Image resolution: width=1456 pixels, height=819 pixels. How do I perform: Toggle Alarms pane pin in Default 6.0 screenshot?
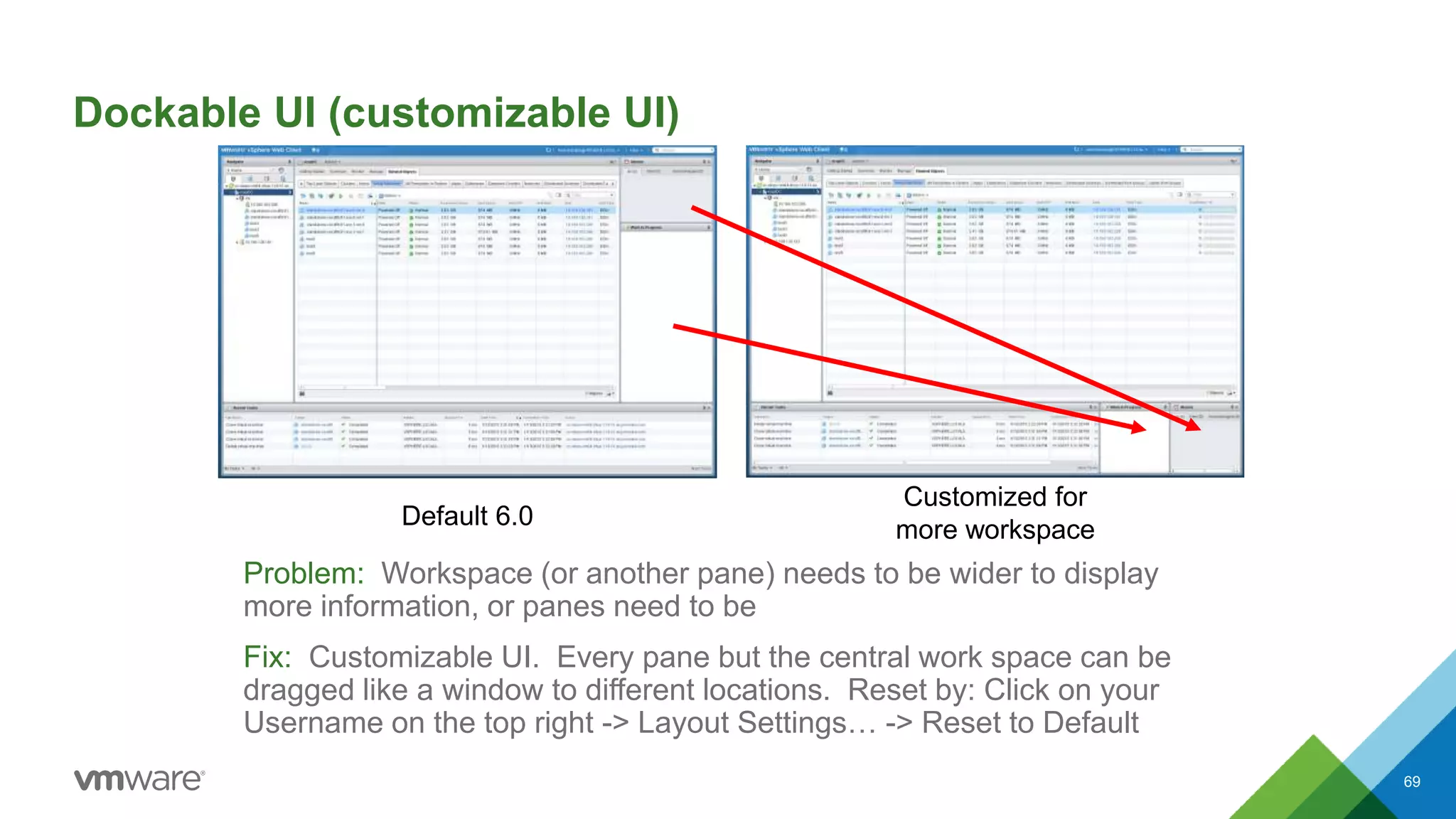coord(704,161)
